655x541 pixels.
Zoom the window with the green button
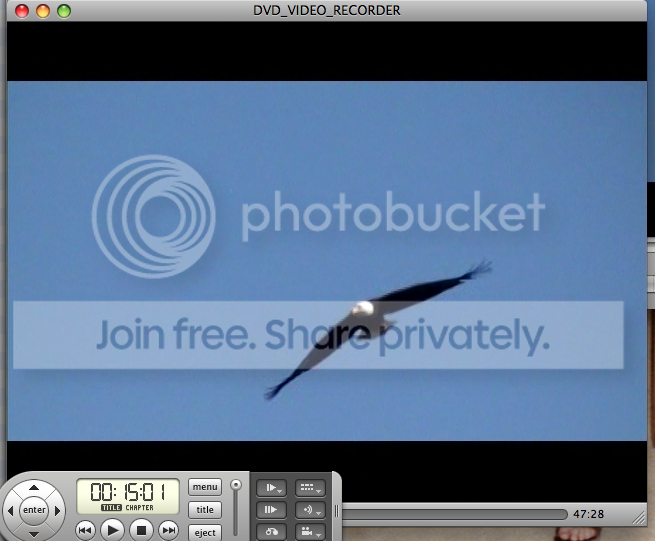(x=64, y=11)
